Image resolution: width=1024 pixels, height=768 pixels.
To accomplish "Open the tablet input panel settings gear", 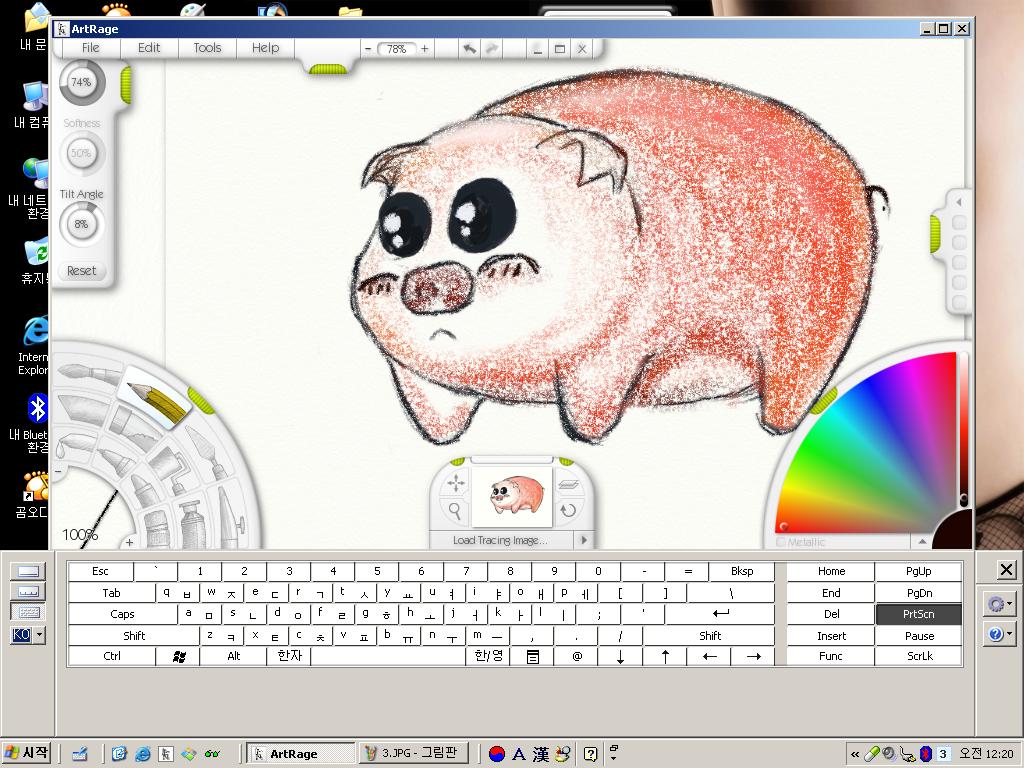I will (997, 604).
